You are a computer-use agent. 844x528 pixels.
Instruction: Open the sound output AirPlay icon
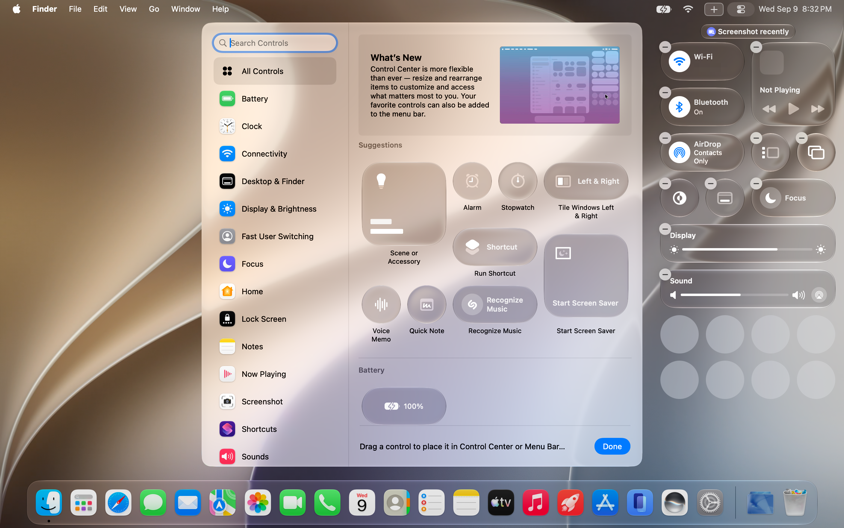pyautogui.click(x=819, y=295)
